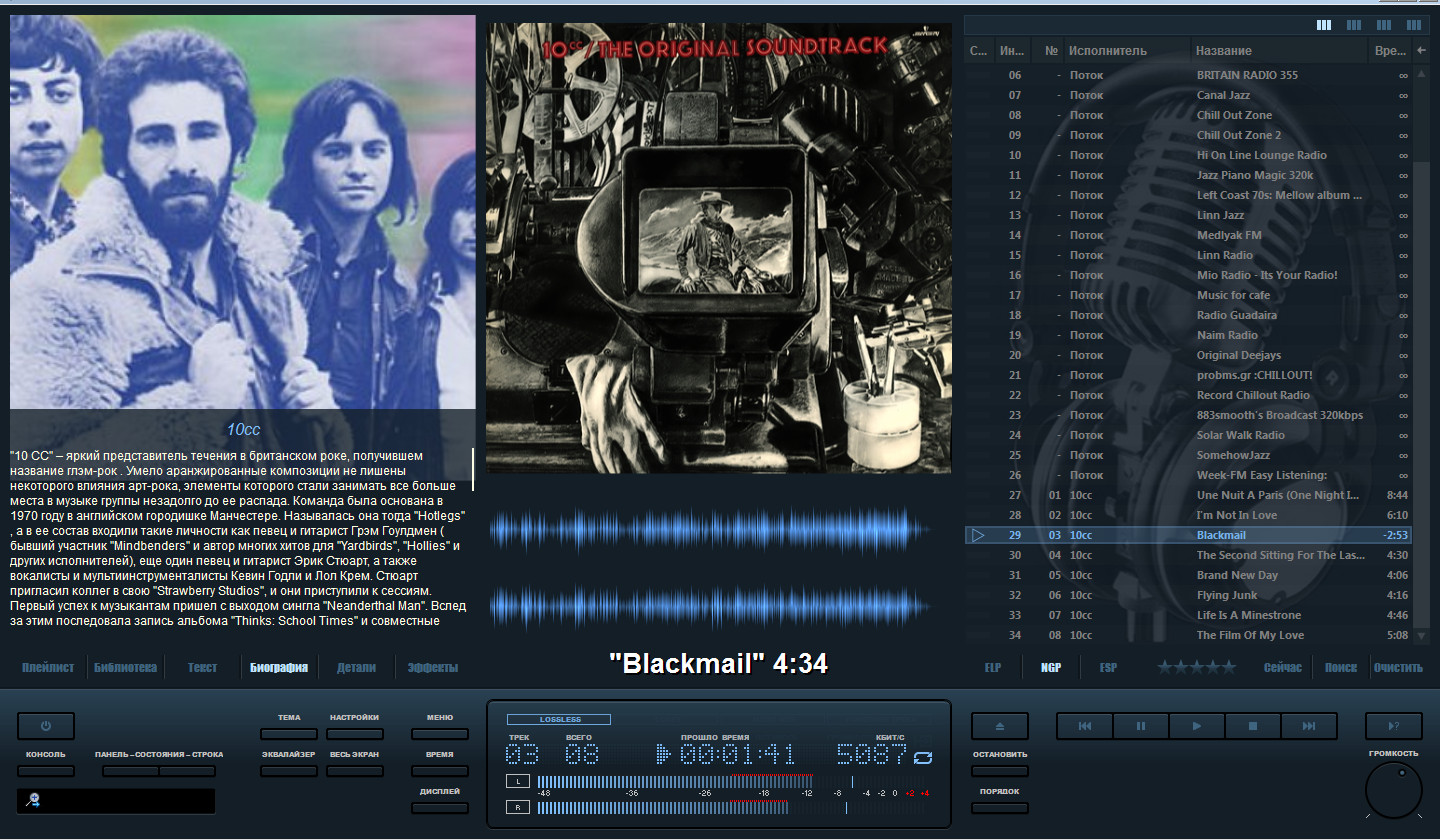This screenshot has width=1440, height=840.
Task: Select the Naim Radio stream row
Action: coord(1188,335)
